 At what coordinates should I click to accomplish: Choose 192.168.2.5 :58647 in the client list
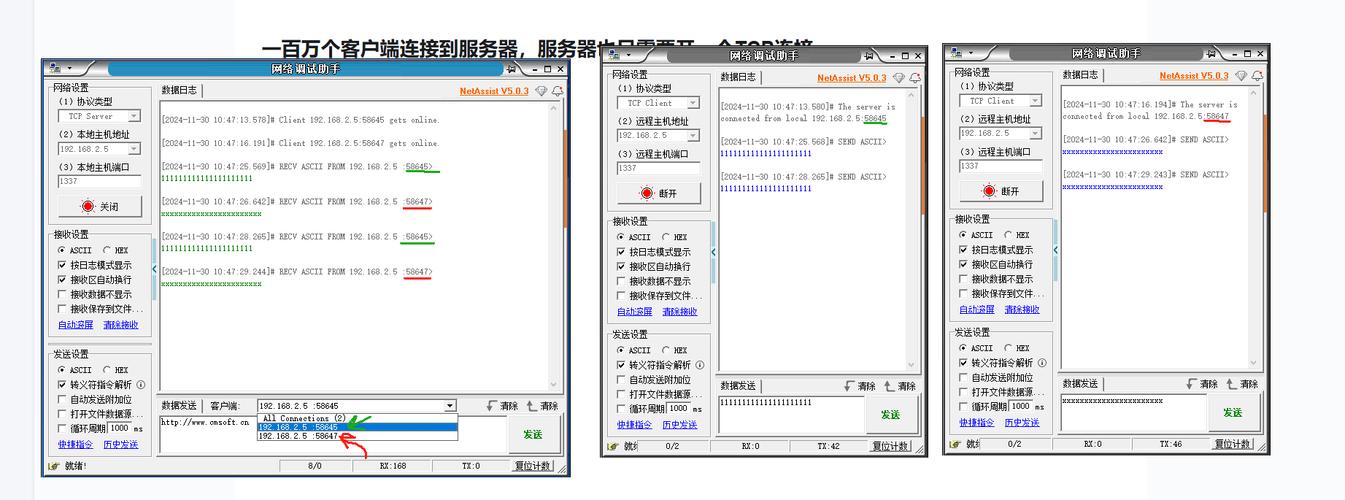tap(357, 436)
